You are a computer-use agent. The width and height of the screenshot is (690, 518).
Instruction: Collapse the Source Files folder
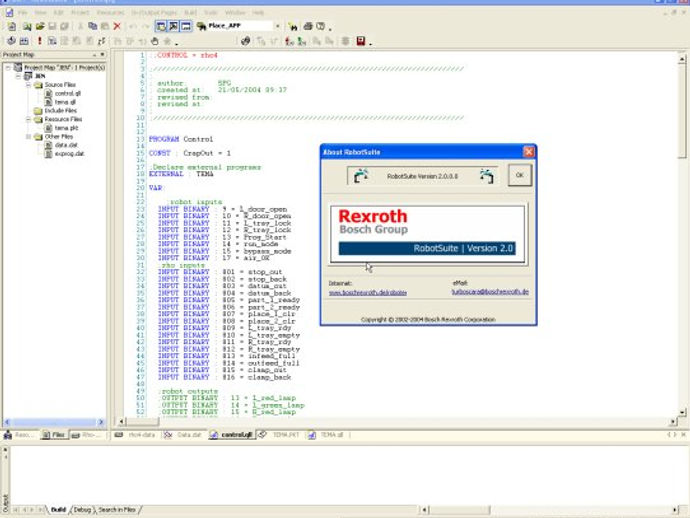[28, 84]
